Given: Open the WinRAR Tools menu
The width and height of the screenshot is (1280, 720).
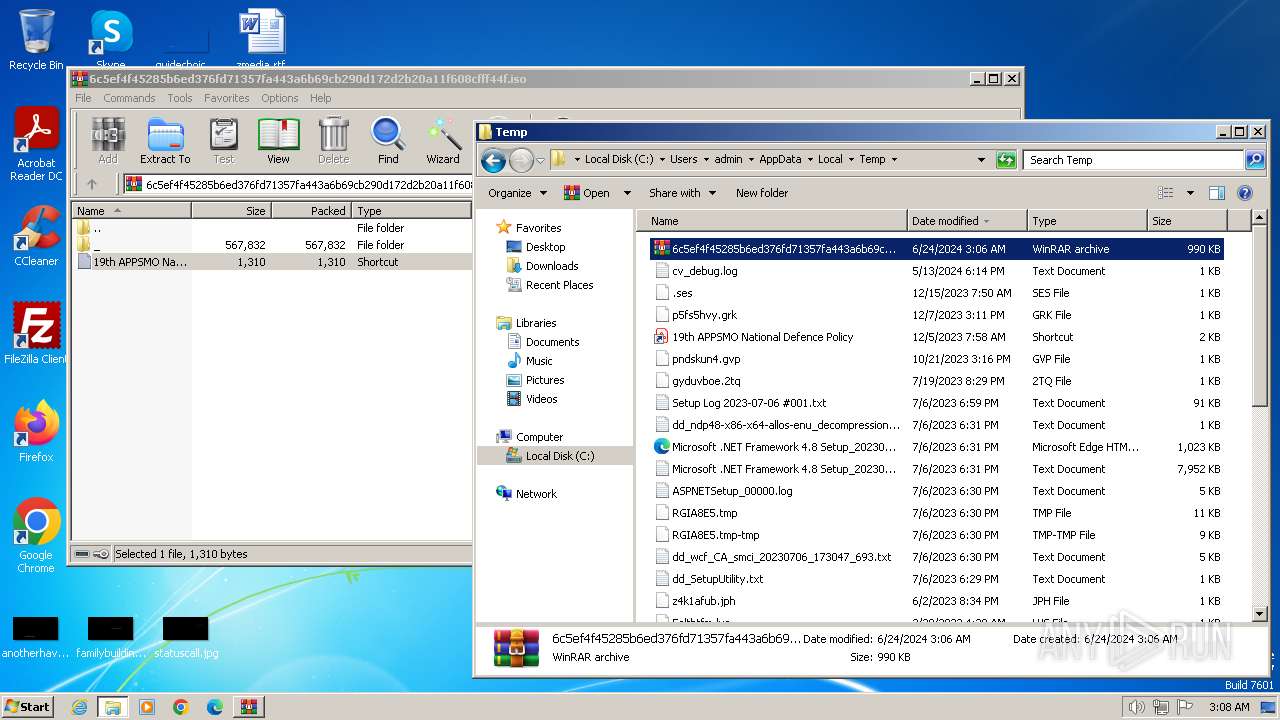Looking at the screenshot, I should (x=180, y=98).
